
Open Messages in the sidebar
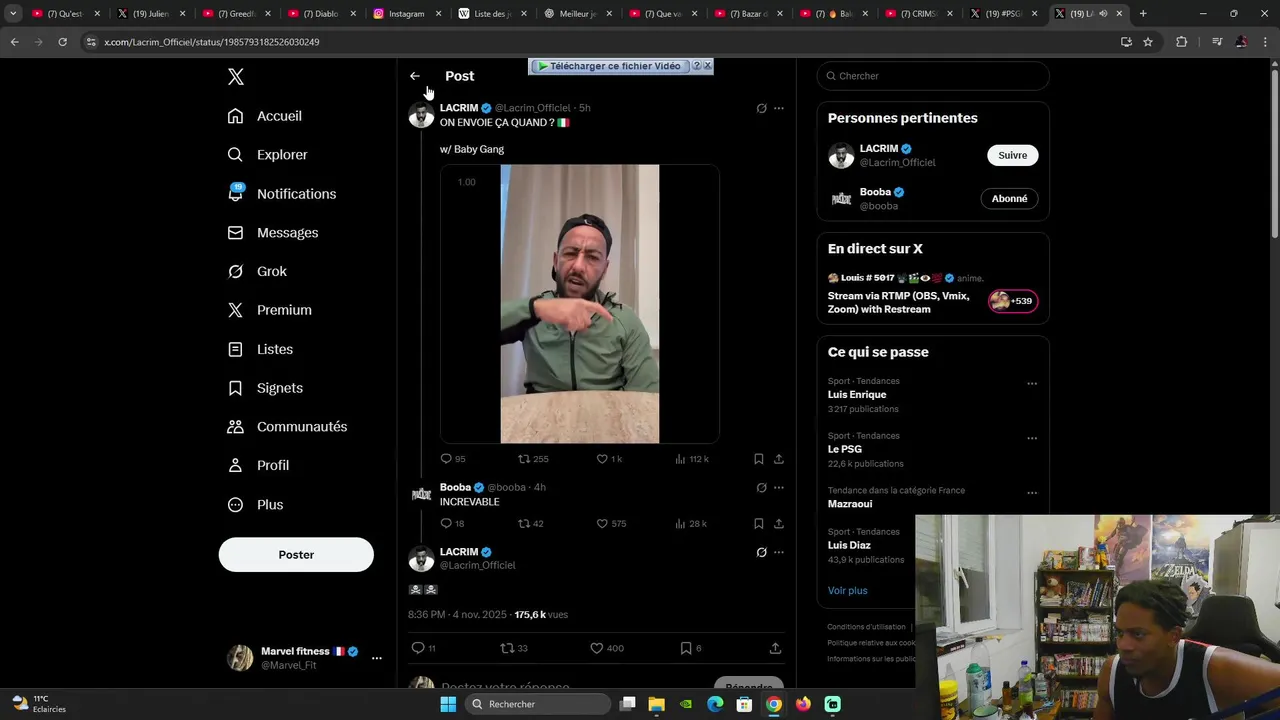point(273,233)
